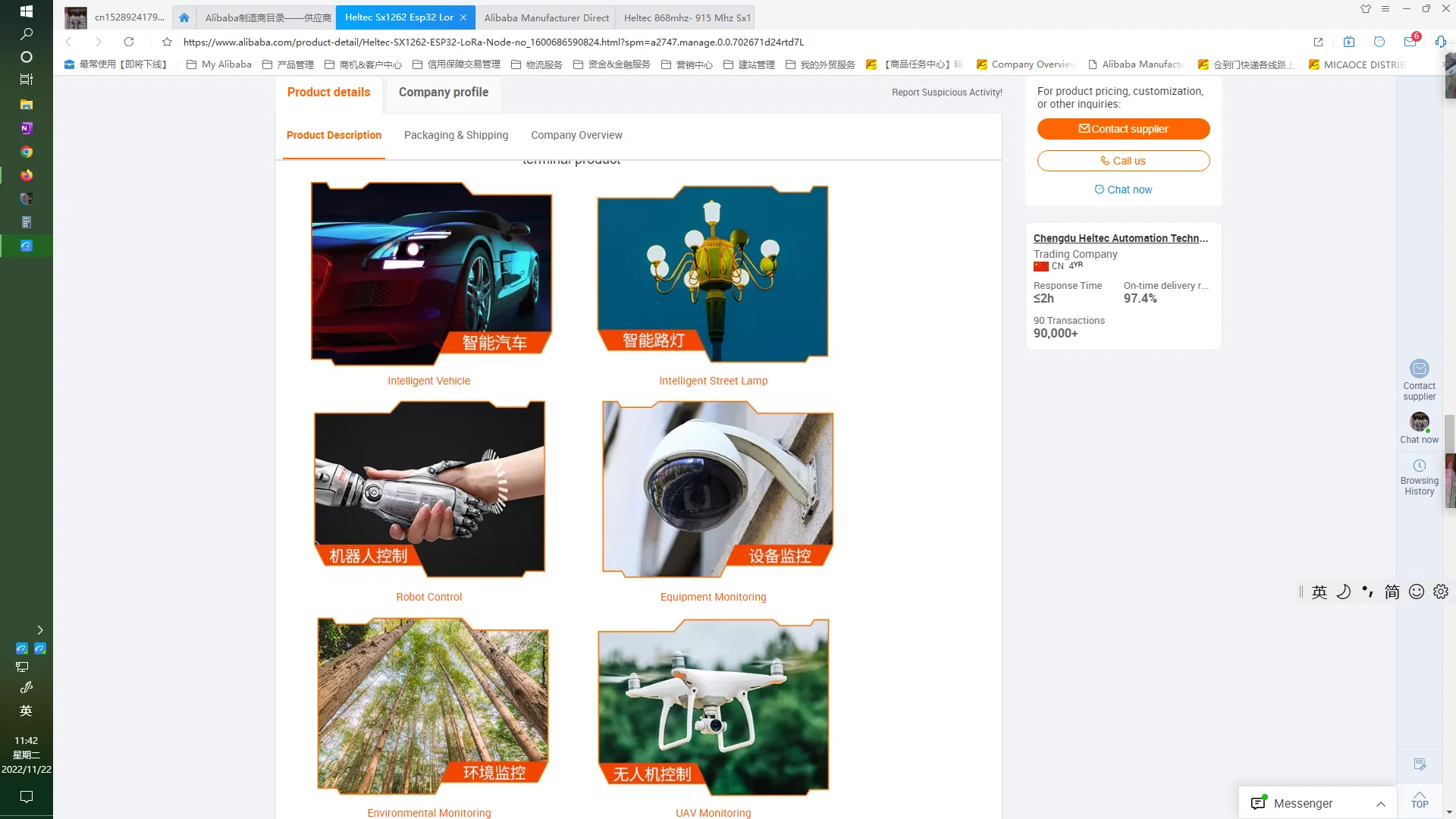Open mail icon with red badge
Viewport: 1456px width, 819px height.
[x=1410, y=42]
